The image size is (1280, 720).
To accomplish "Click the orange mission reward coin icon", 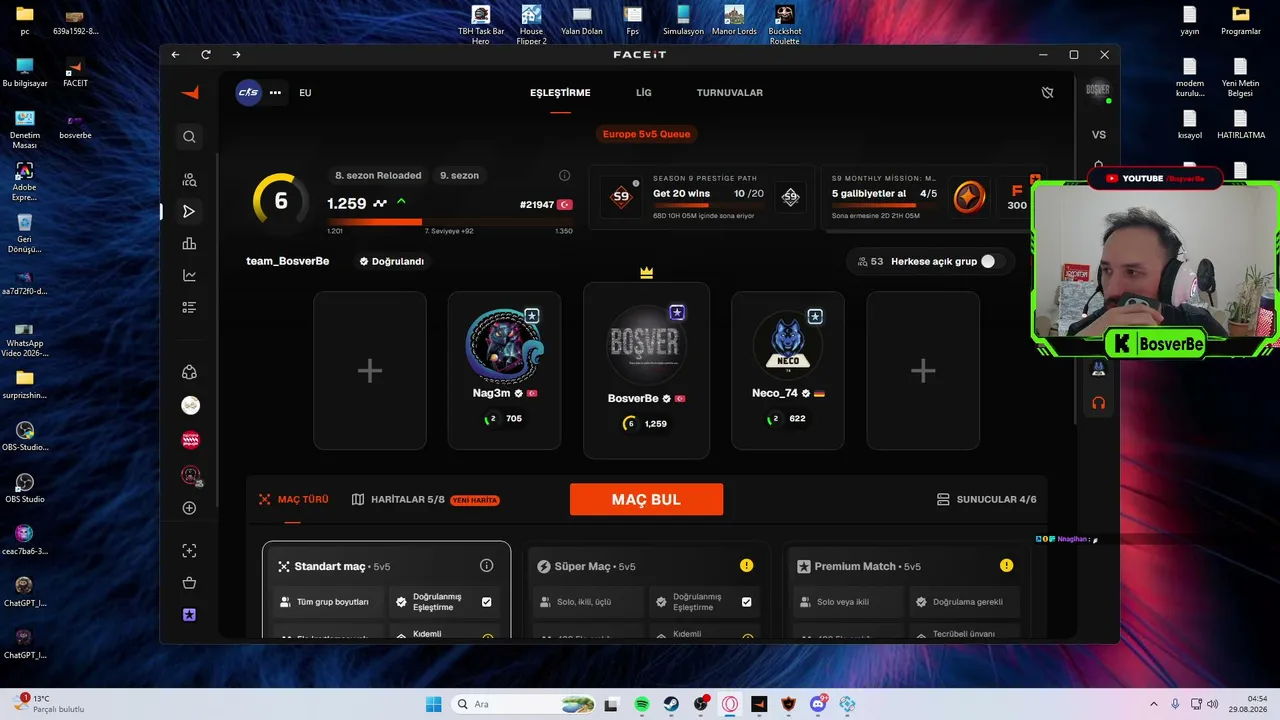I will click(x=968, y=197).
